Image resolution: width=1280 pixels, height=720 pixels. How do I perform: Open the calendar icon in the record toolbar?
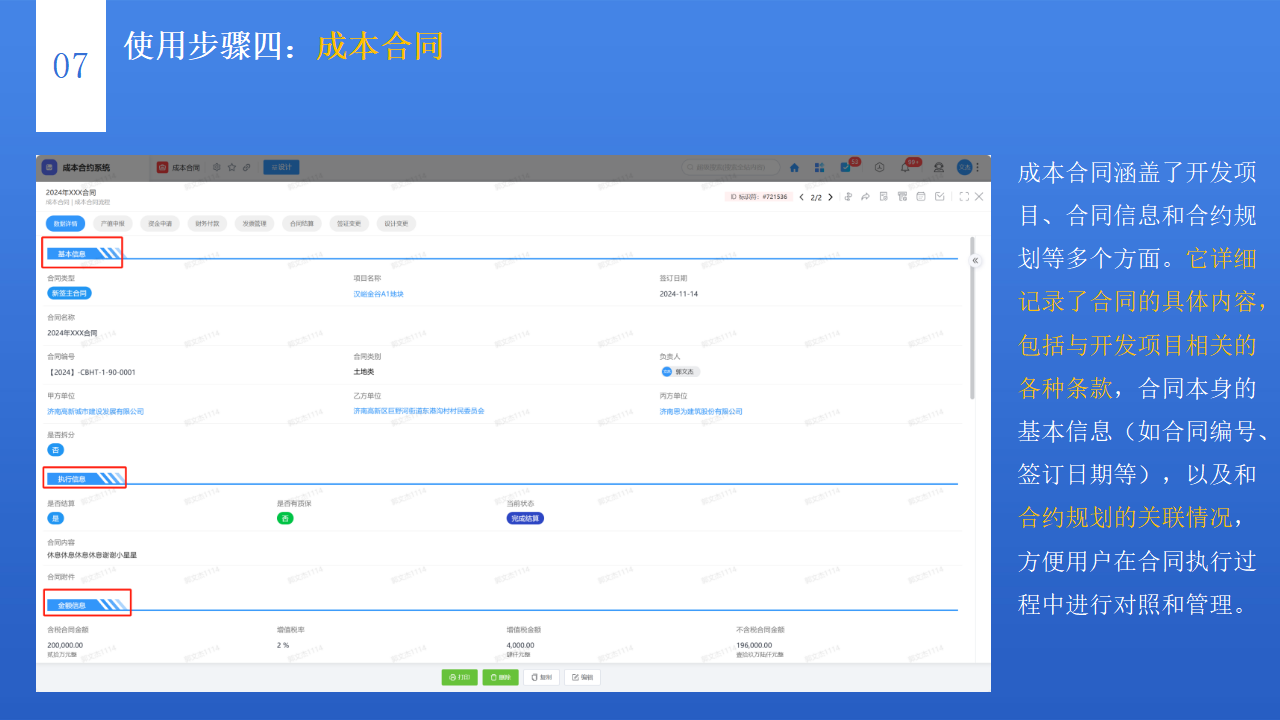pos(920,198)
